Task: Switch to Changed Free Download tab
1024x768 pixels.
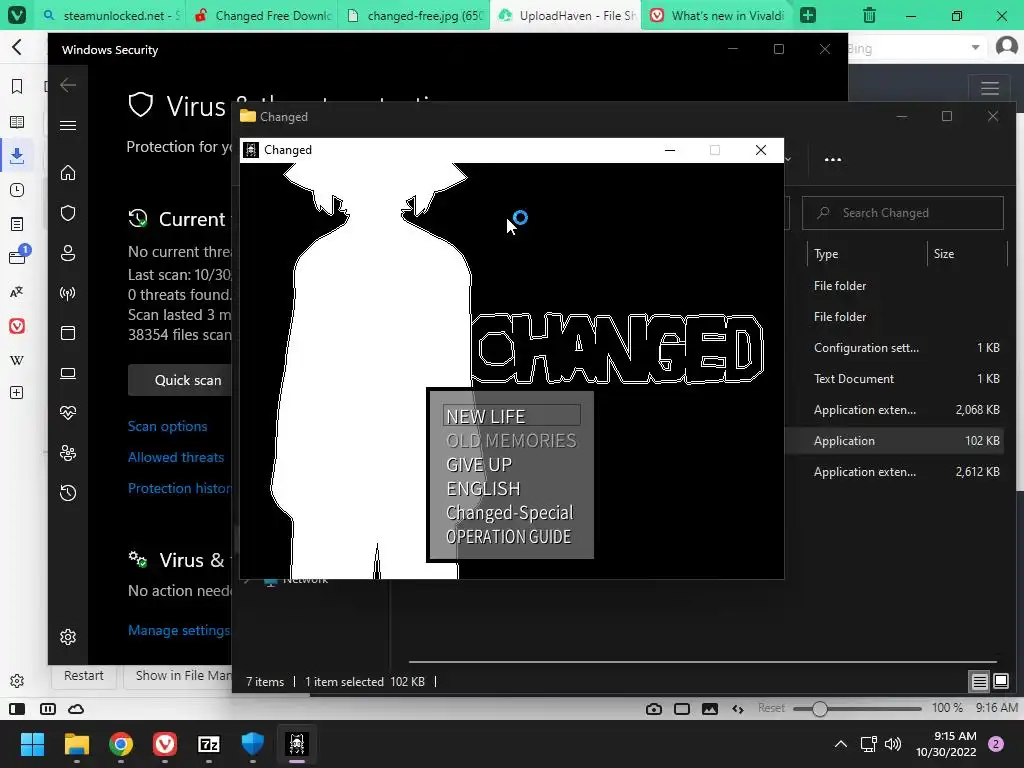Action: click(263, 15)
